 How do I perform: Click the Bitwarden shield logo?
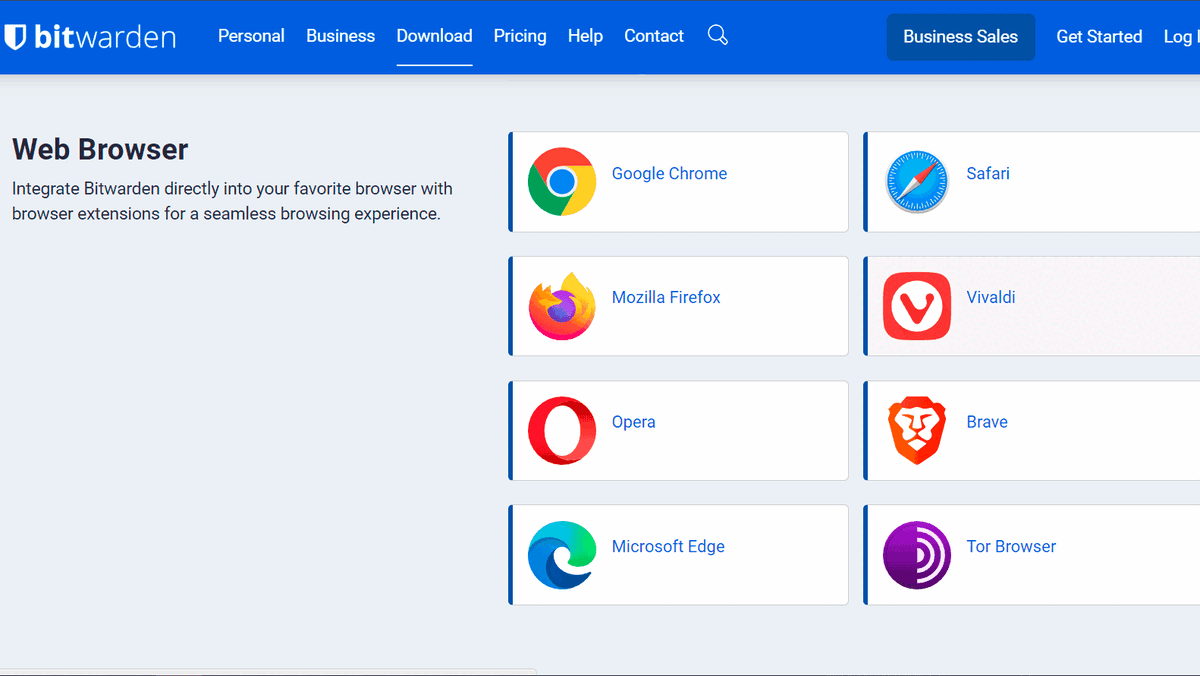pyautogui.click(x=15, y=37)
